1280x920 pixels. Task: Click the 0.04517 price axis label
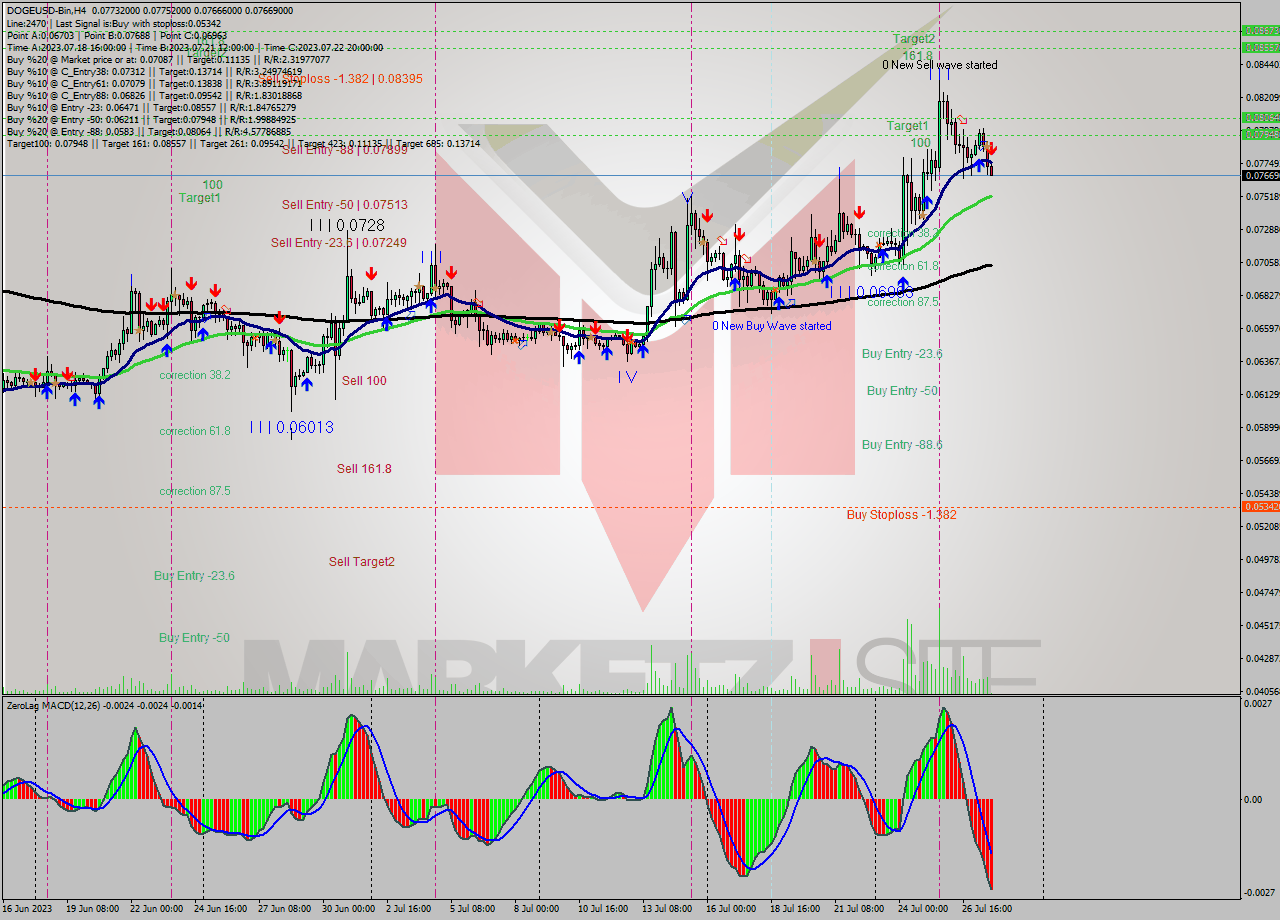point(1262,626)
